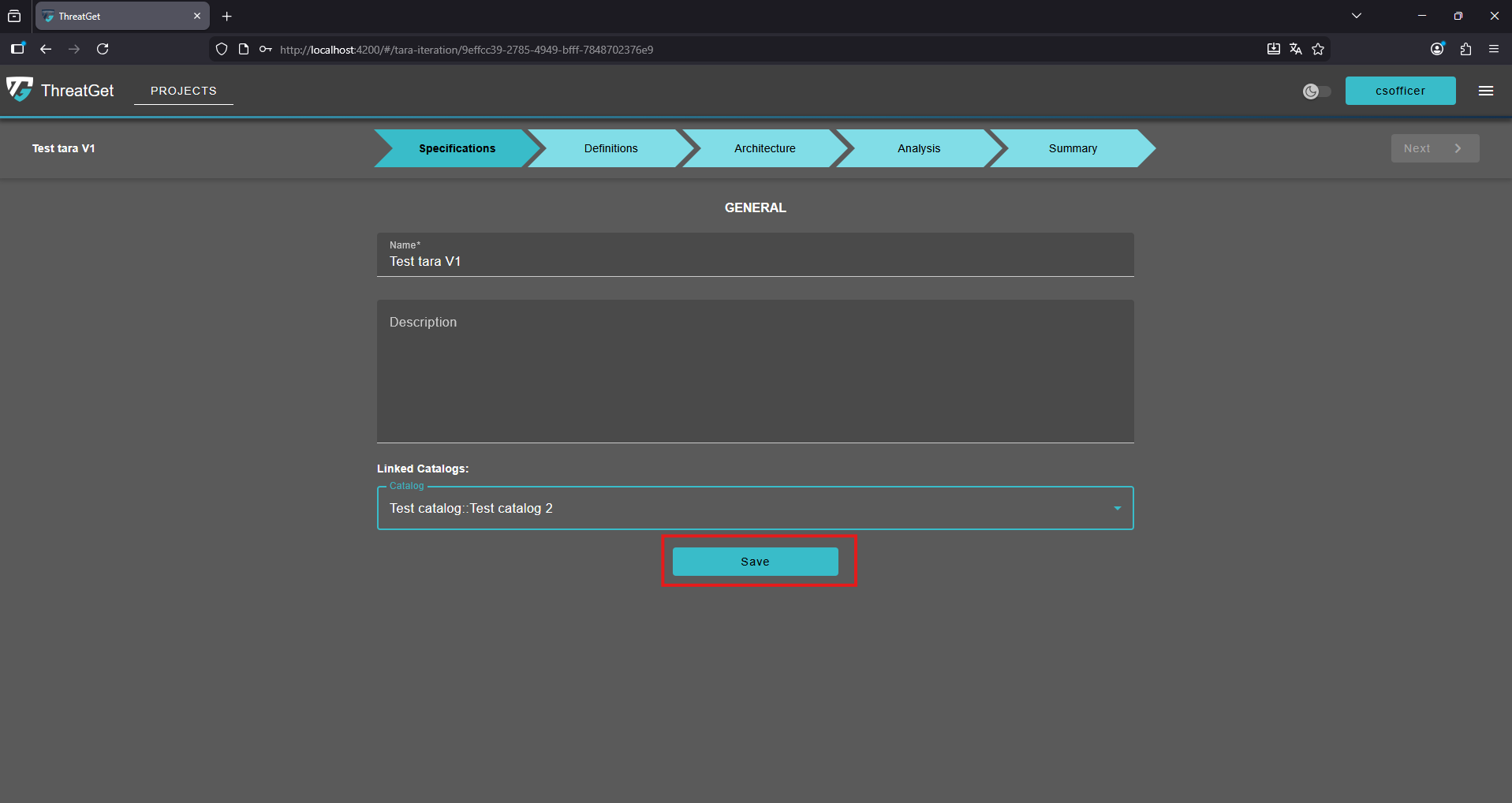Bookmark this page with star icon
The image size is (1512, 803).
[x=1317, y=49]
